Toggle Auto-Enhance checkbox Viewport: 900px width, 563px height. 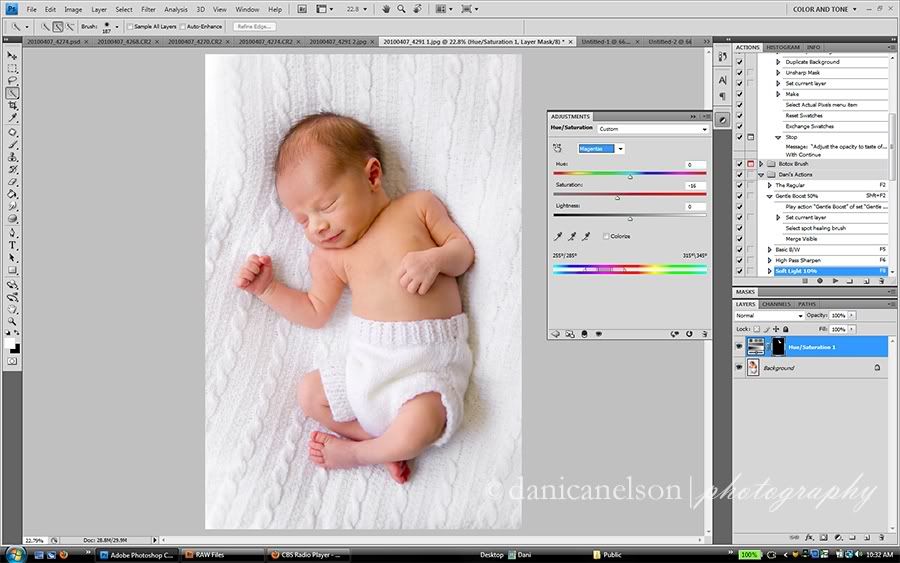(x=183, y=26)
